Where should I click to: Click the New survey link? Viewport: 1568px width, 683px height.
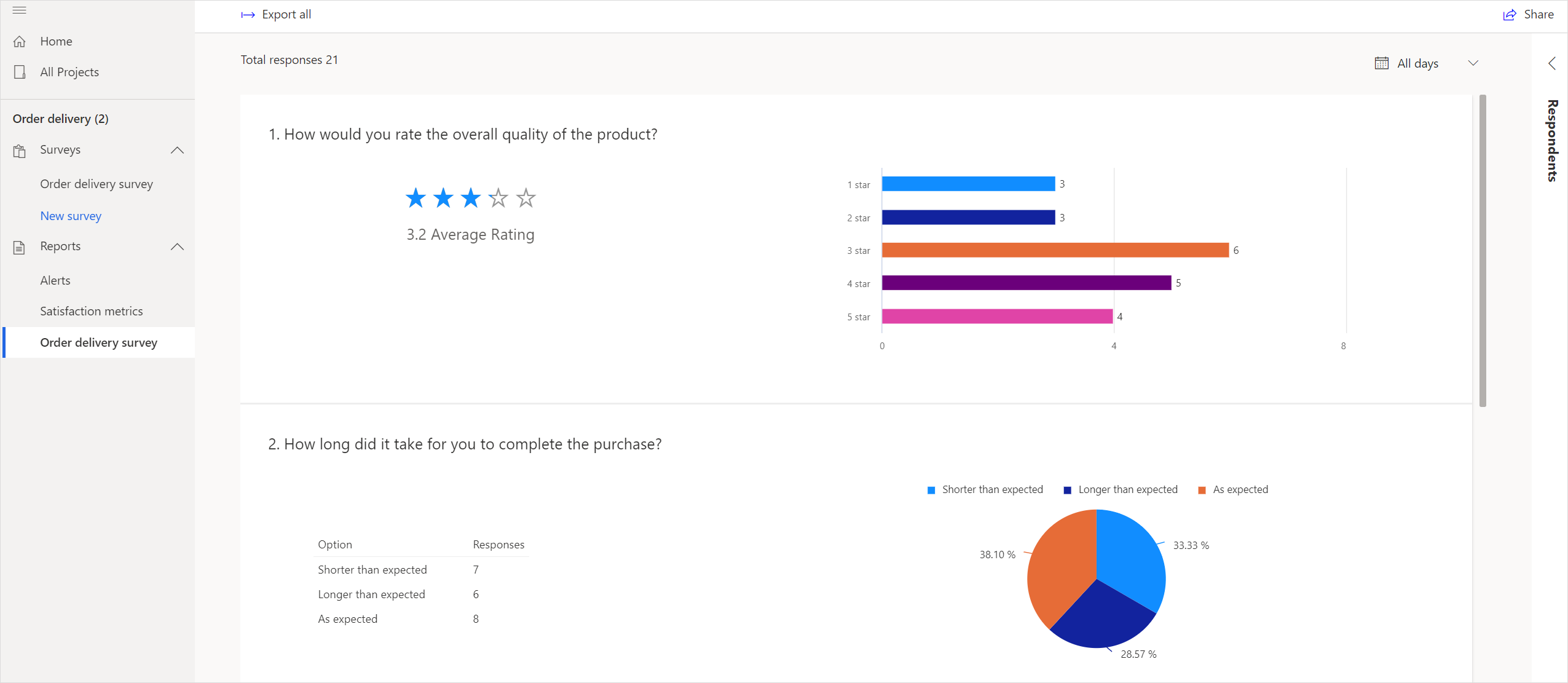(71, 215)
